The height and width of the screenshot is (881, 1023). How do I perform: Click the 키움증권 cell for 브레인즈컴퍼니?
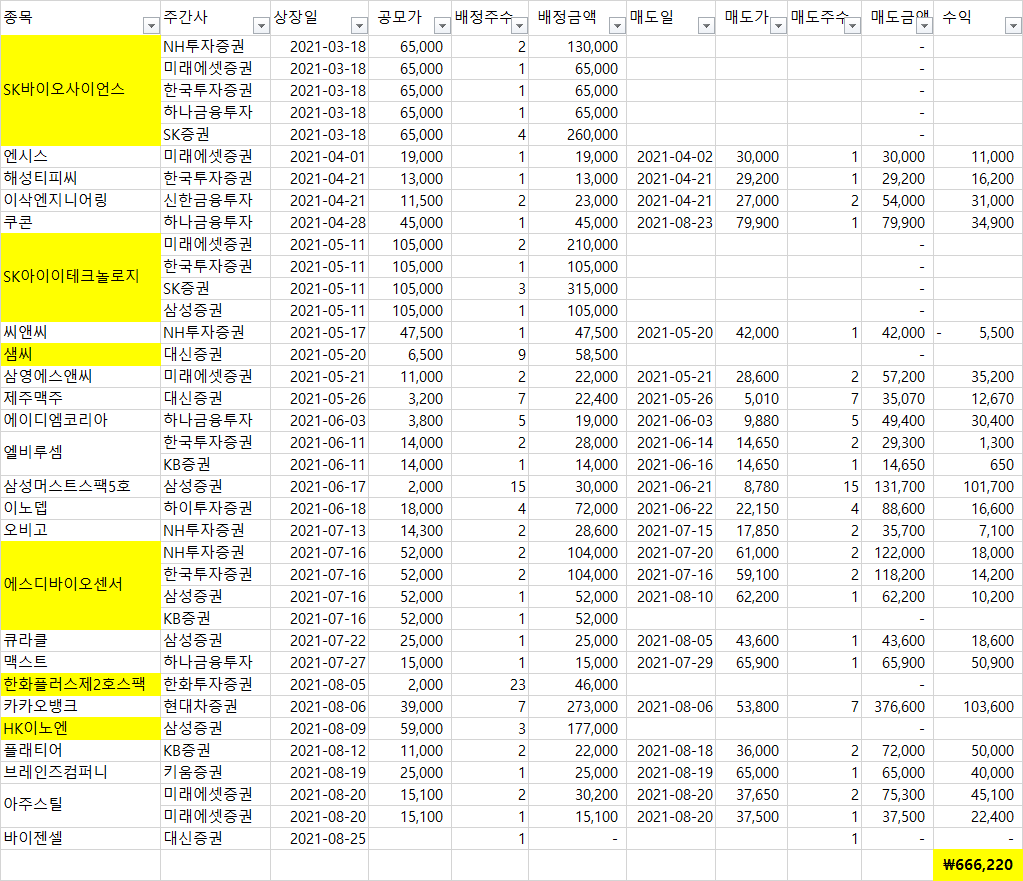coord(215,773)
